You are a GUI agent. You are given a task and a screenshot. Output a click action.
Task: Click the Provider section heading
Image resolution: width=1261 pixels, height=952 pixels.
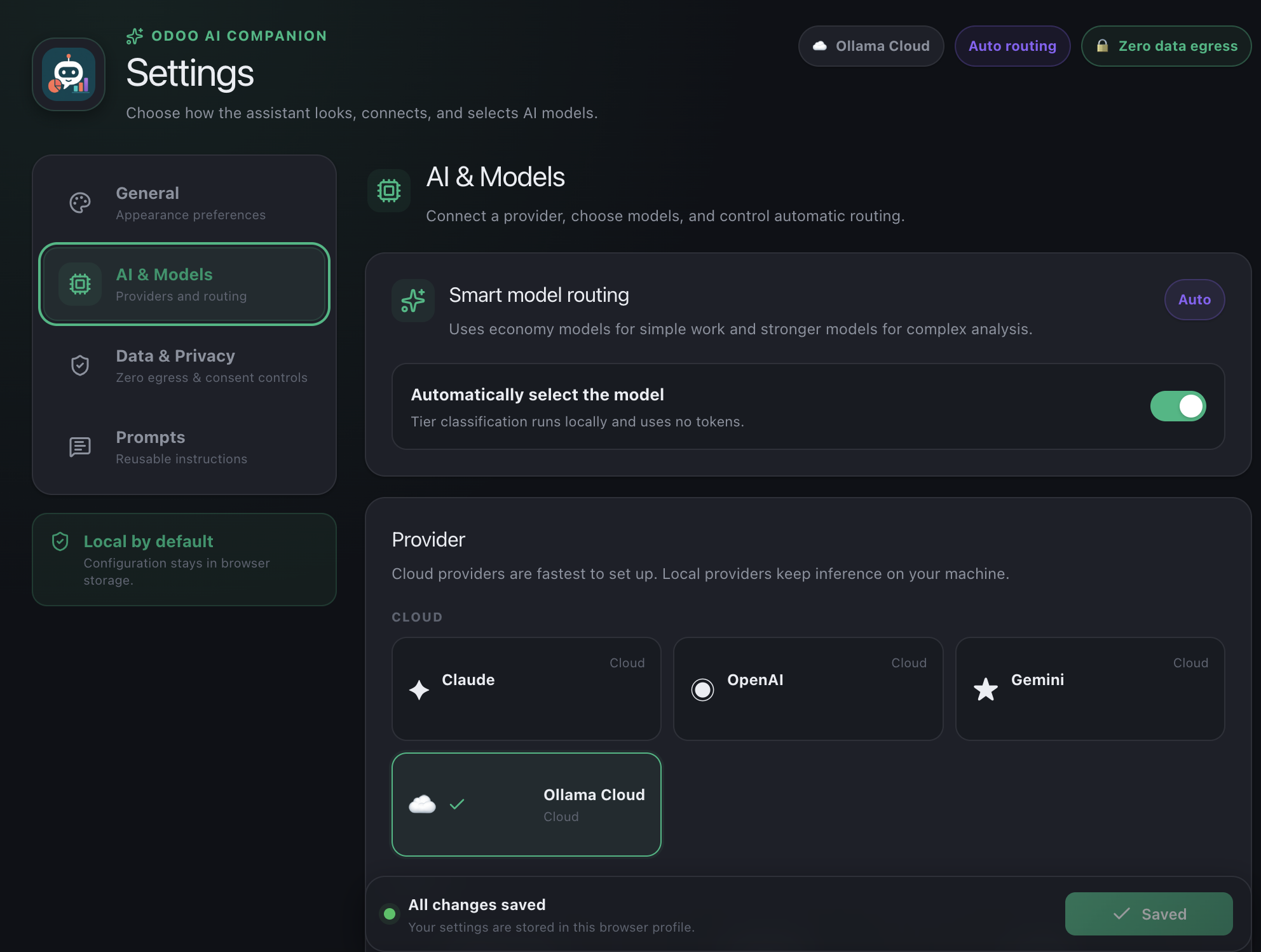428,540
